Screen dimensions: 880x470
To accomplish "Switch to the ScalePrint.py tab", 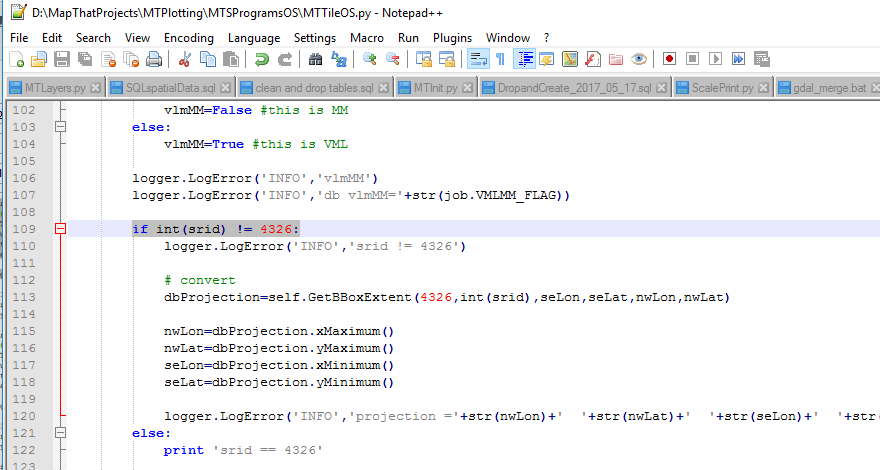I will point(722,88).
